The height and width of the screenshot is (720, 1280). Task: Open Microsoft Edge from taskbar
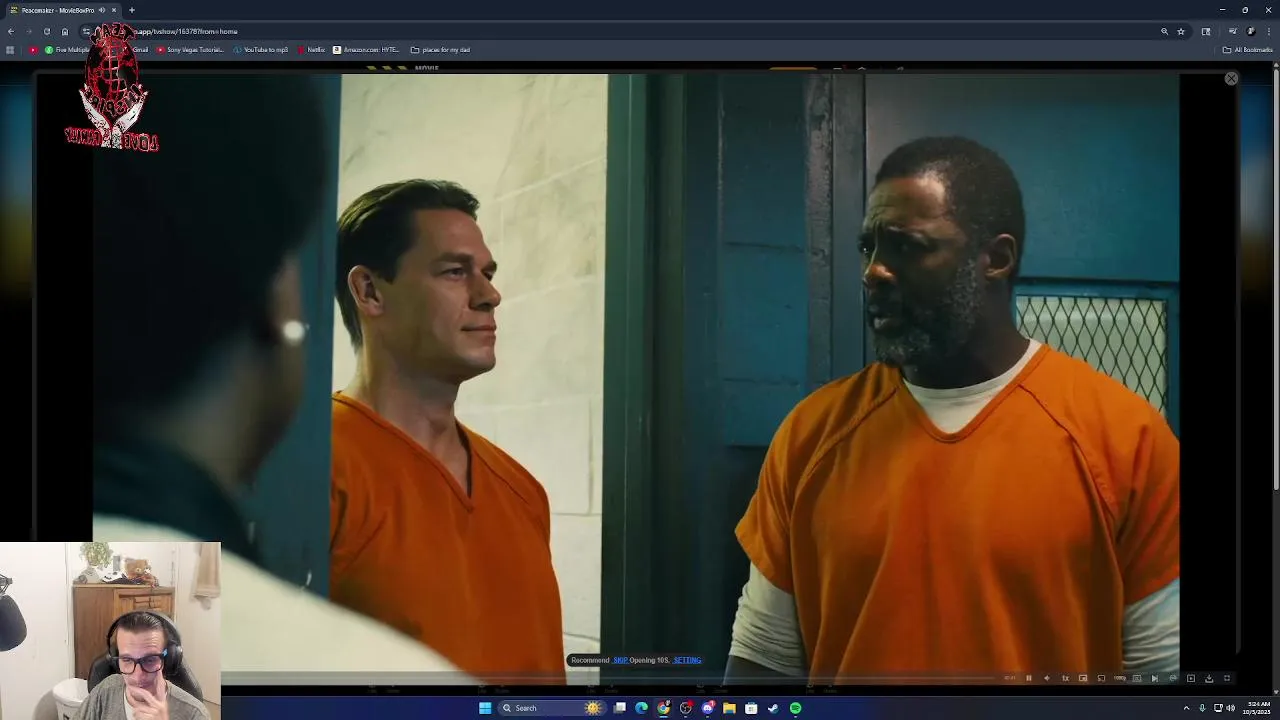point(642,708)
